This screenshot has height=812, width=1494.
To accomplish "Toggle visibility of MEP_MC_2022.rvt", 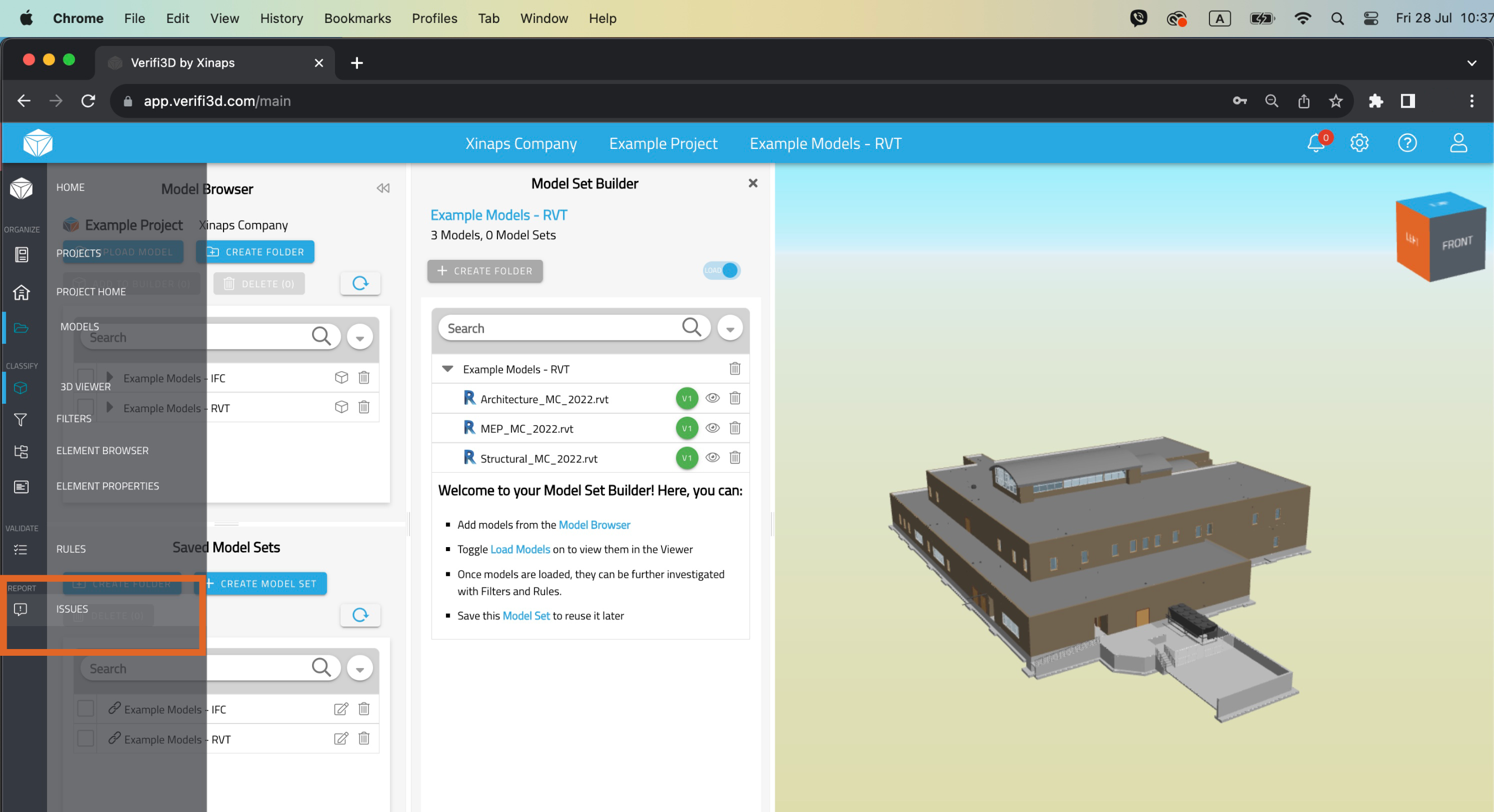I will (713, 428).
